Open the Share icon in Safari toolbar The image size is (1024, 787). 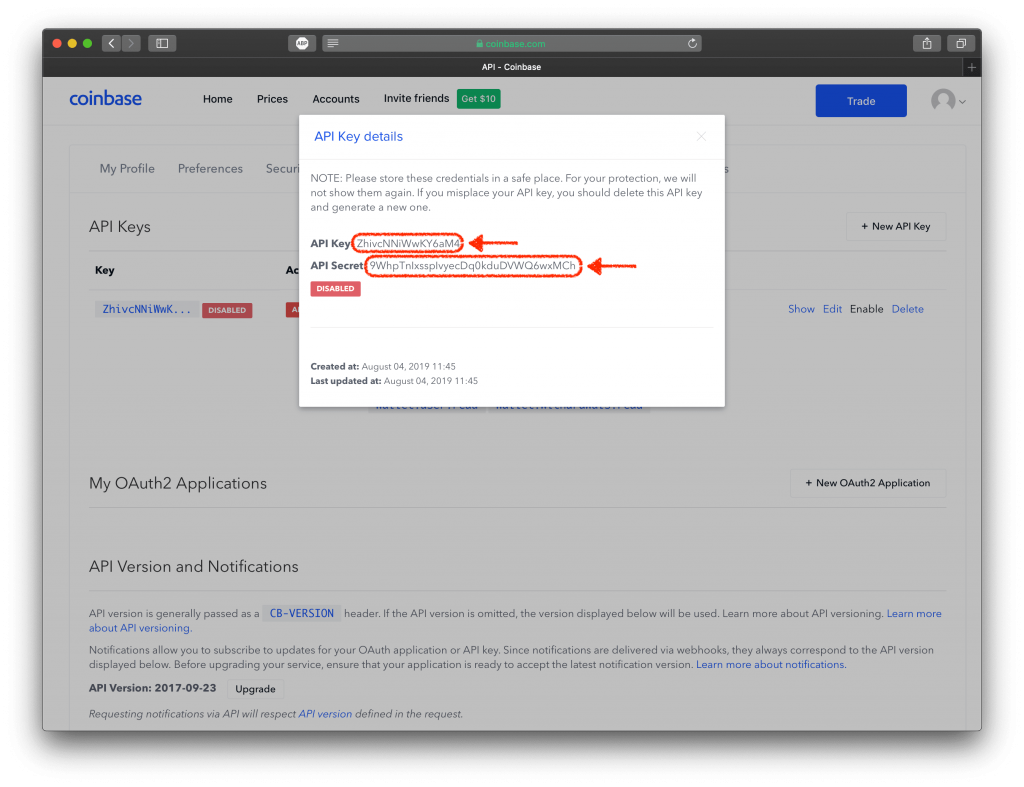(927, 43)
